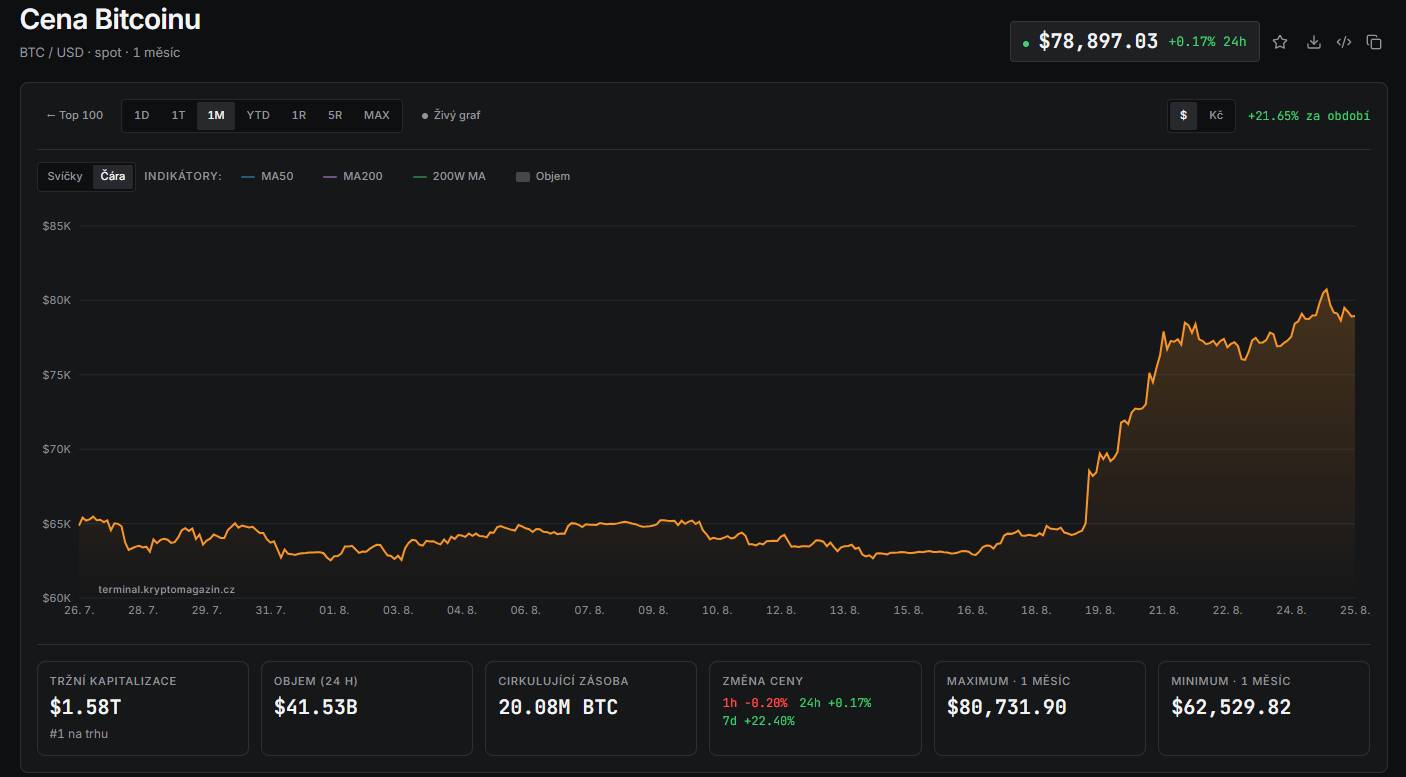The width and height of the screenshot is (1406, 777).
Task: Select Čára line chart type
Action: coord(113,176)
